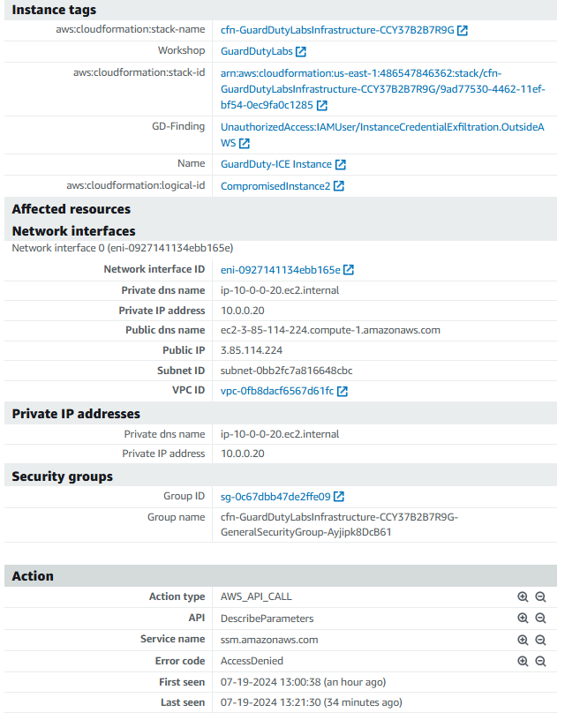Open VPC vpc-0fb8dacf6567d61fc link
The width and height of the screenshot is (565, 720).
click(x=277, y=391)
